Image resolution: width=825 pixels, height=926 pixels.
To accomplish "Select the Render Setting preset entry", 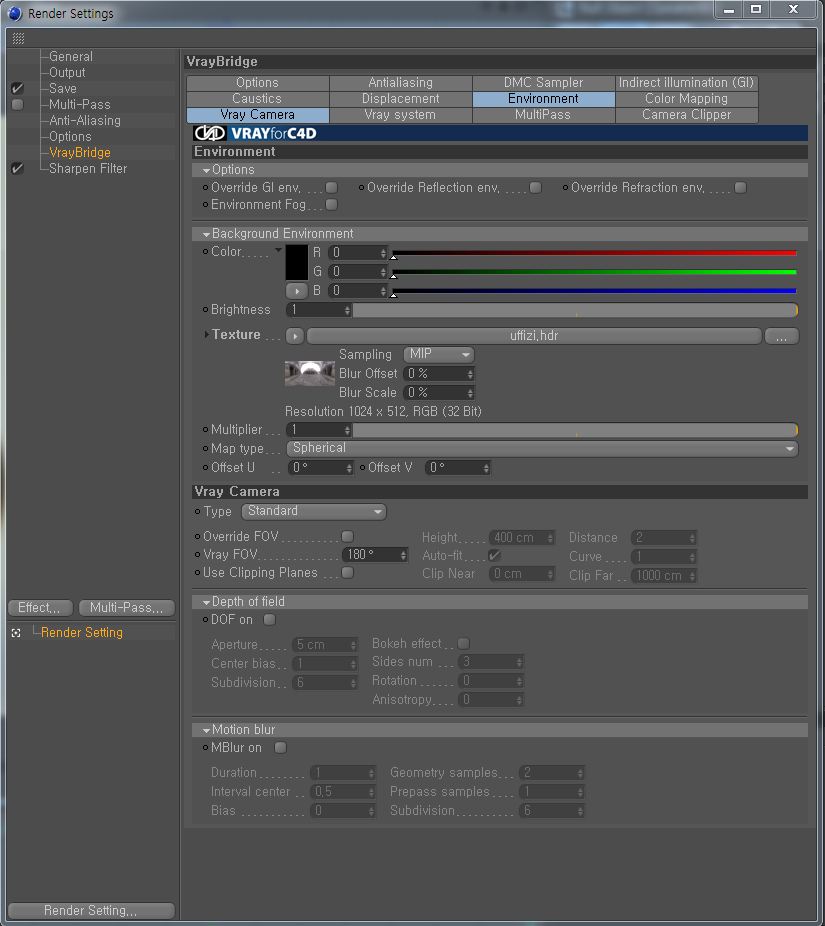I will tap(82, 632).
